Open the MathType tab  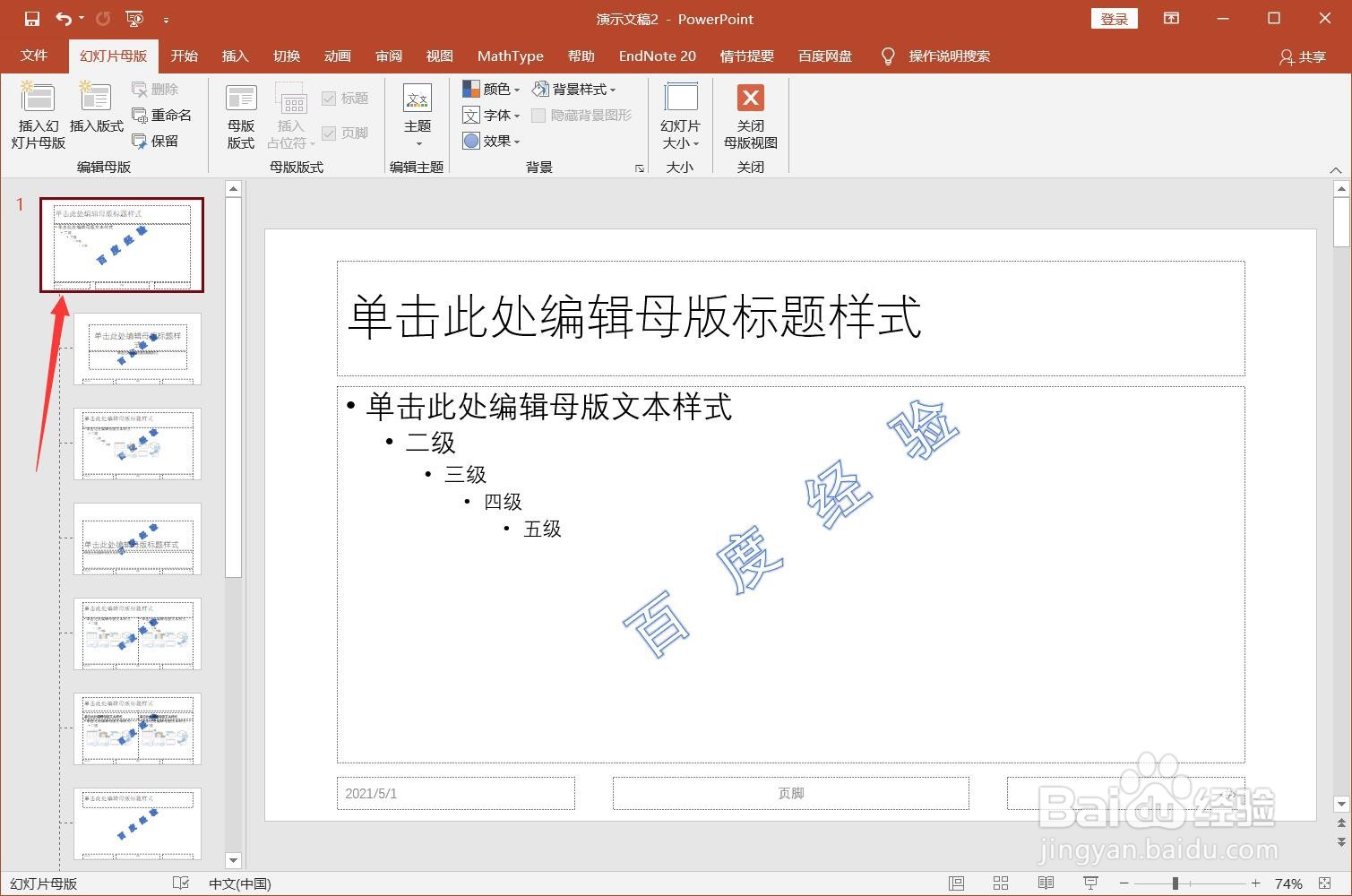tap(511, 56)
